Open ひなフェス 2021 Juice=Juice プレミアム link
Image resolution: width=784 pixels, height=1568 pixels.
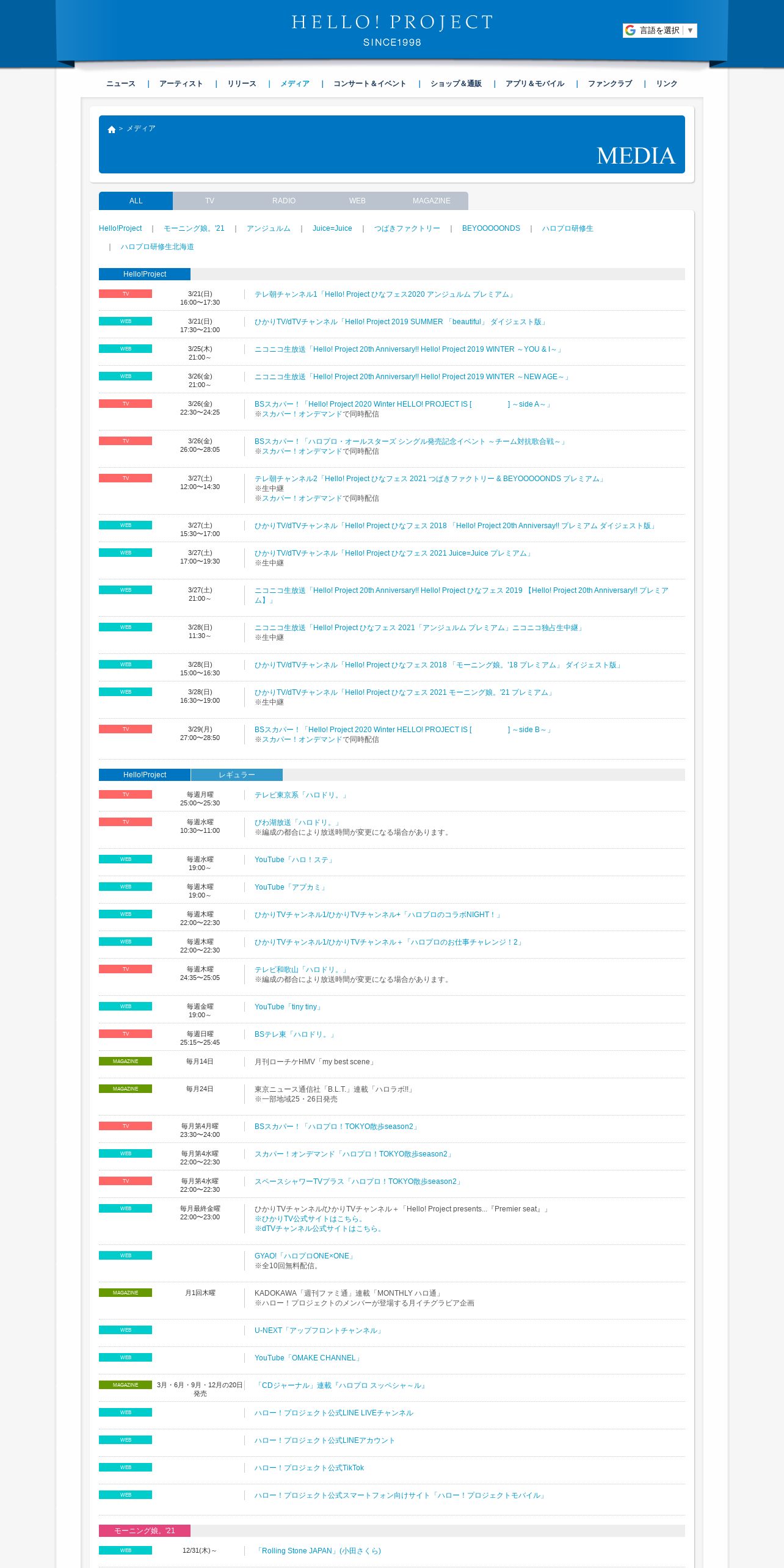(x=394, y=553)
